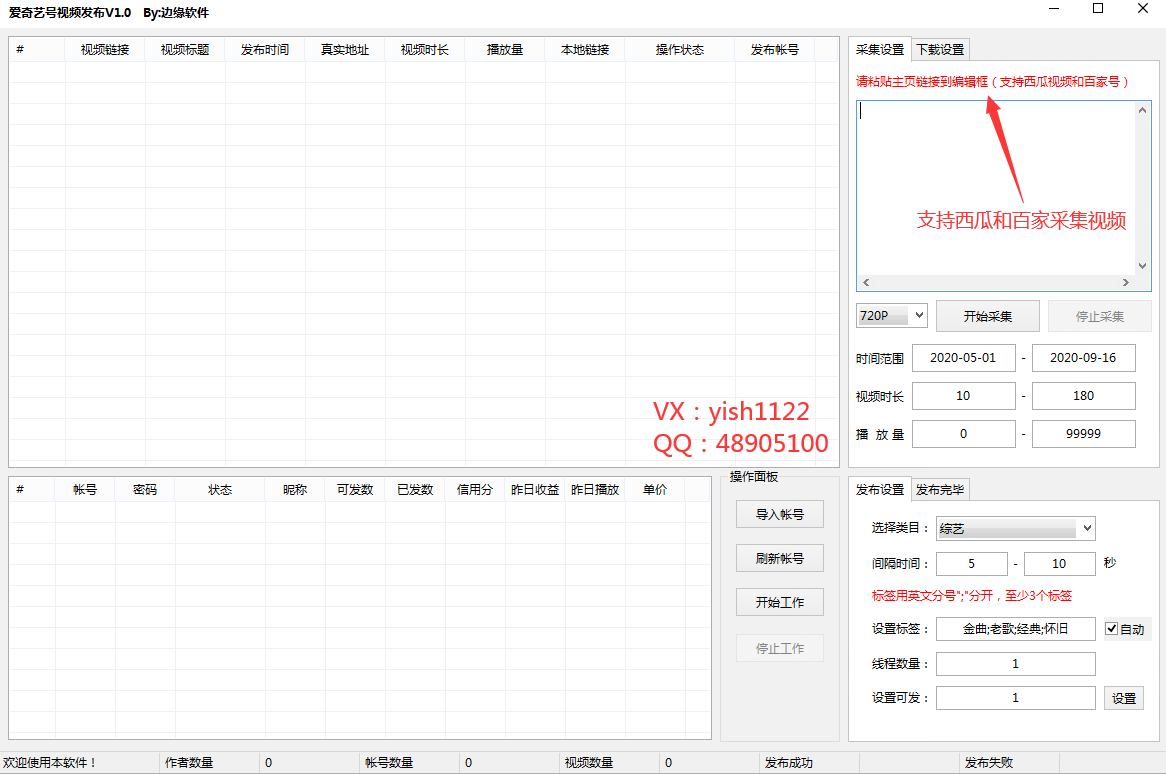
Task: Click the 设置 button beside 设置可发
Action: 1124,698
